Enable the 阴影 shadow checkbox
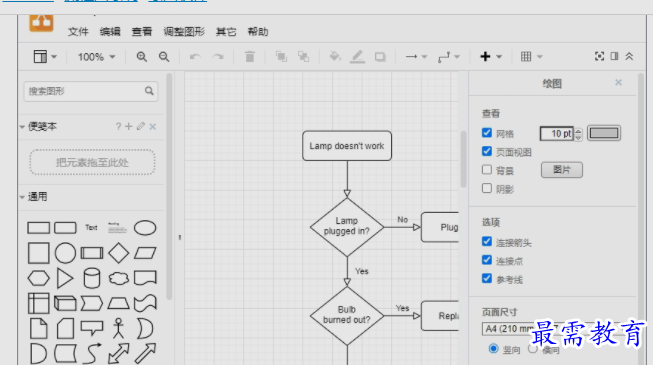Image resolution: width=653 pixels, height=365 pixels. 486,188
